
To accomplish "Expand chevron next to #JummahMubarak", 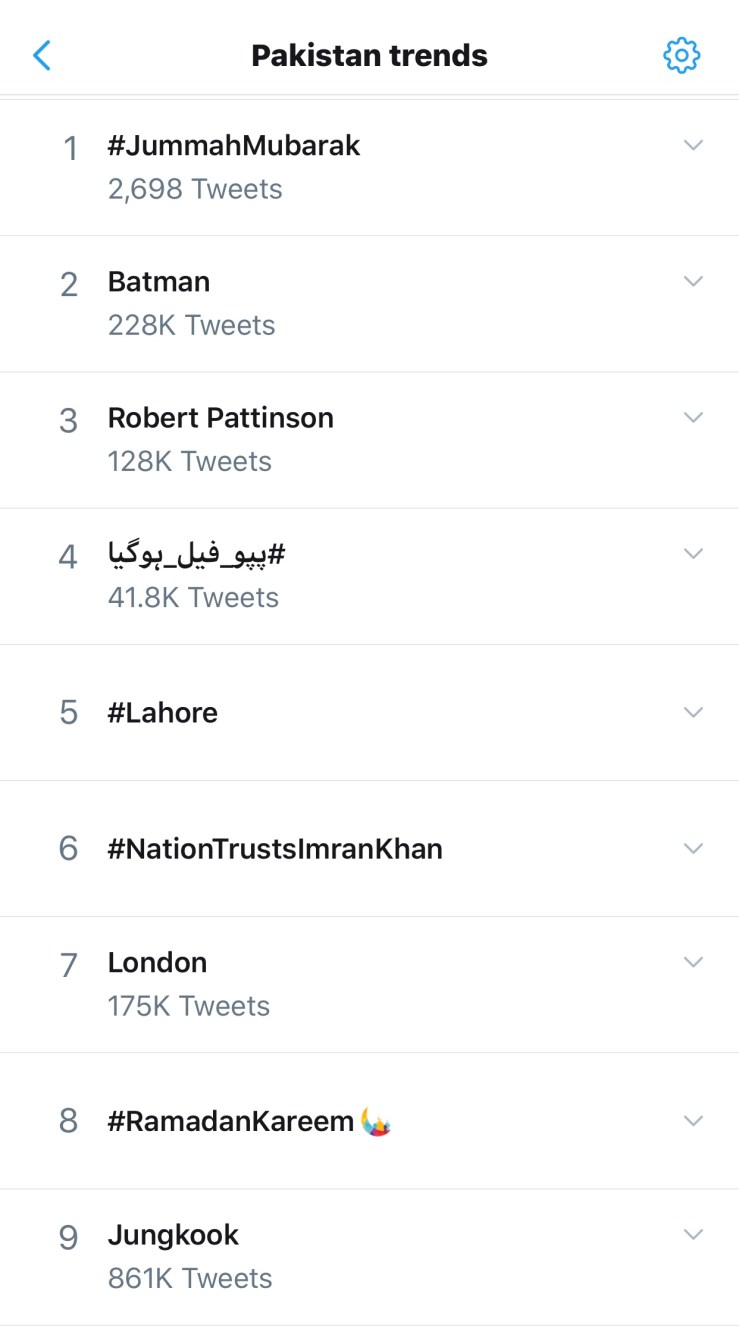I will tap(693, 145).
